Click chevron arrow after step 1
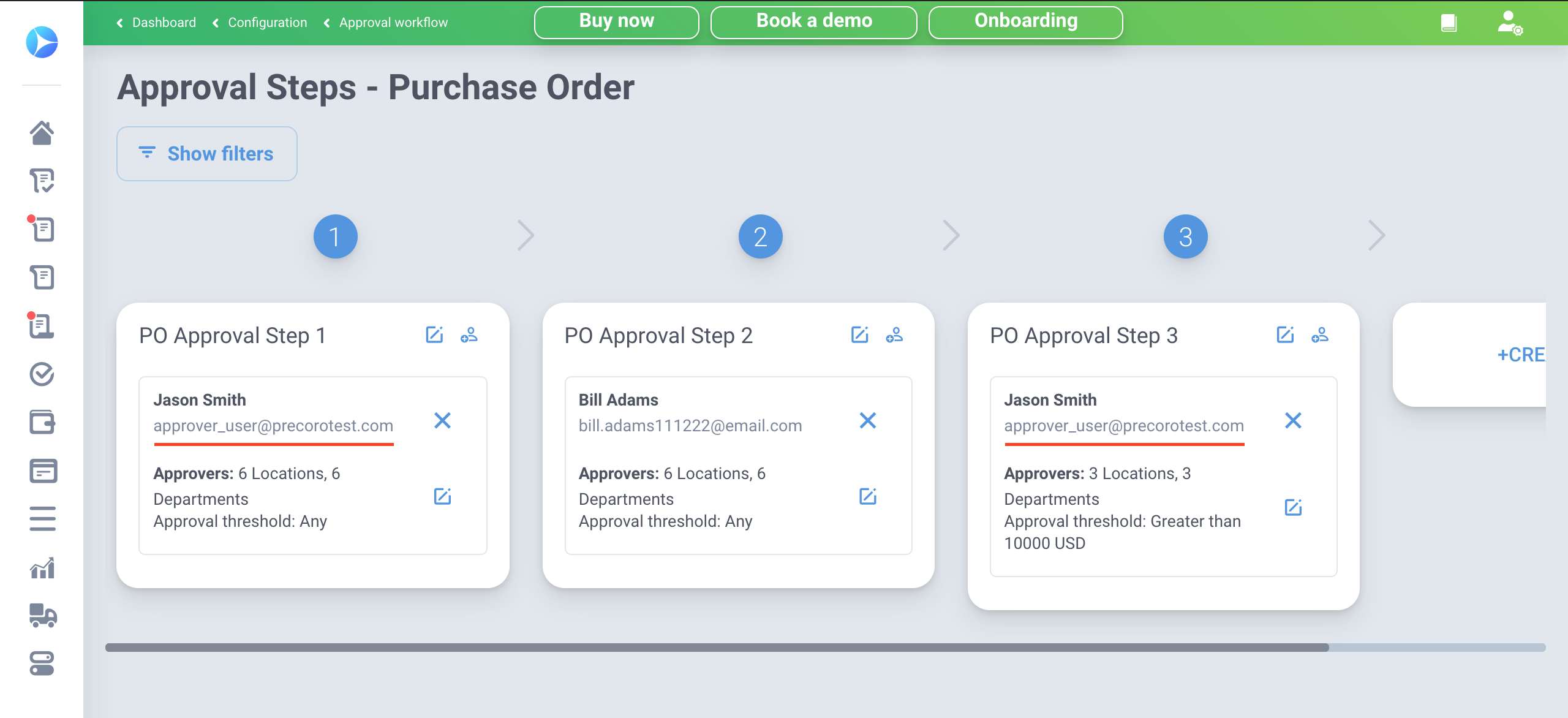 [x=526, y=236]
